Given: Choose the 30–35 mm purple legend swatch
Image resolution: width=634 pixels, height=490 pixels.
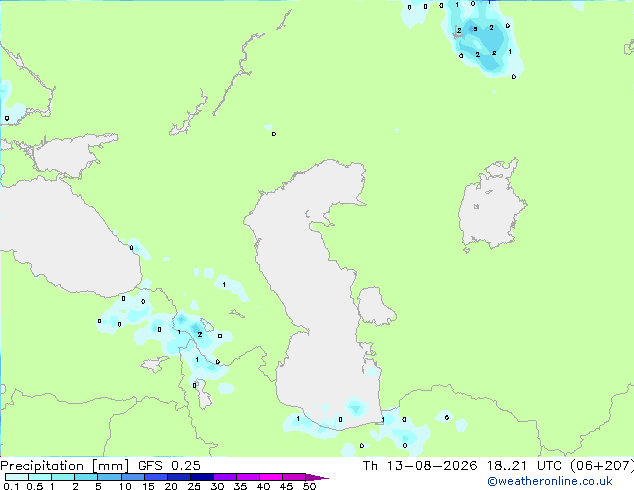Looking at the screenshot, I should (225, 477).
